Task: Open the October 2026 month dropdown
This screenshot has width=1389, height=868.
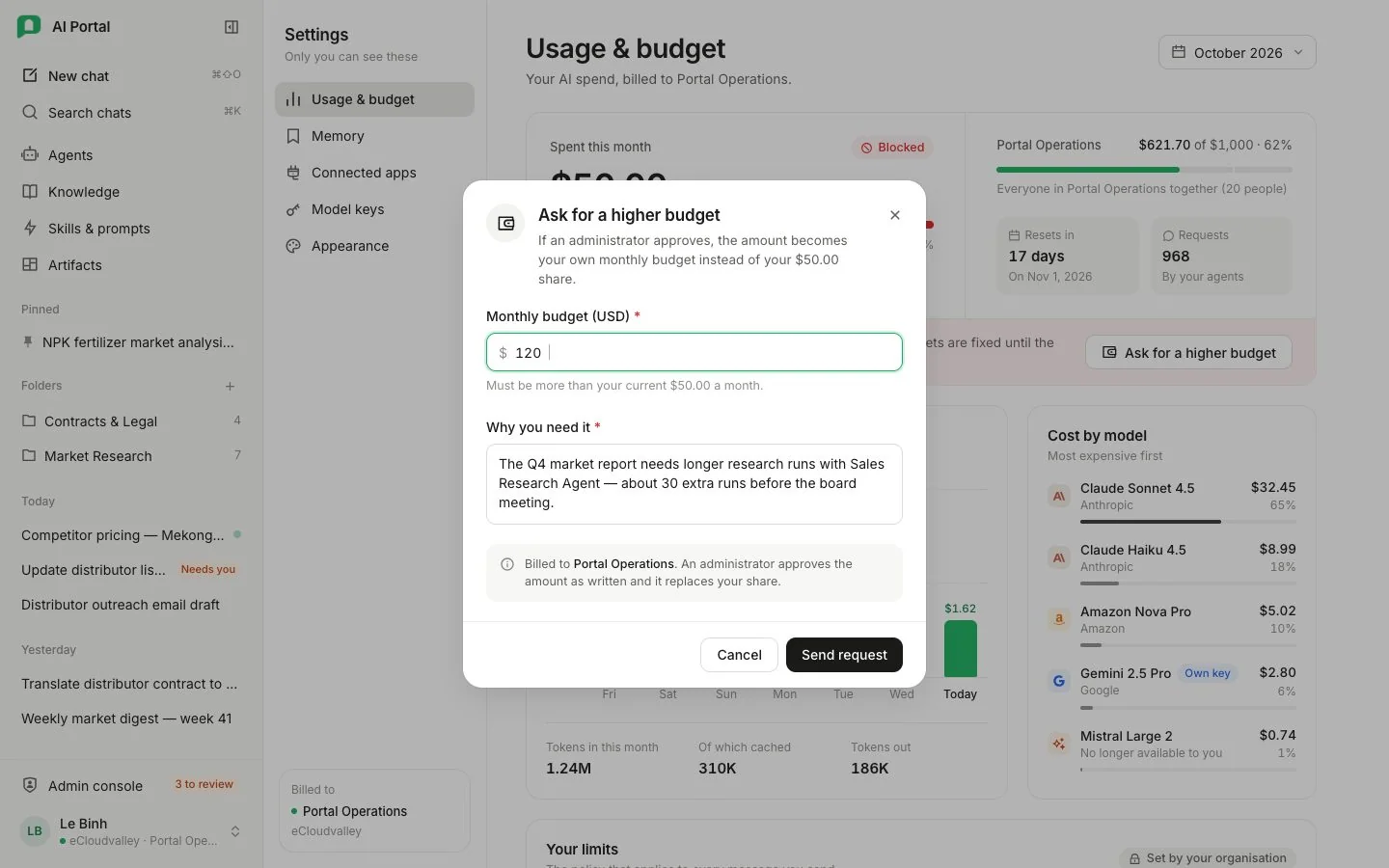Action: [1237, 52]
